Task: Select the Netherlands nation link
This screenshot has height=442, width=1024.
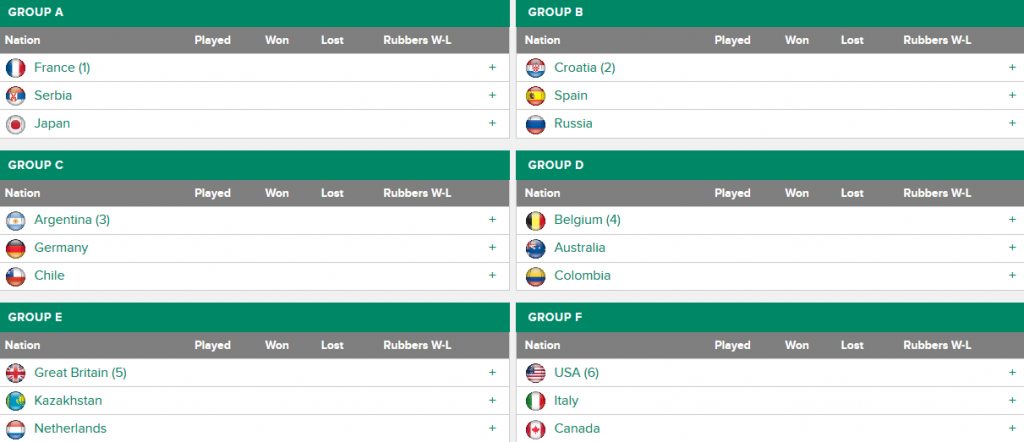Action: (70, 429)
